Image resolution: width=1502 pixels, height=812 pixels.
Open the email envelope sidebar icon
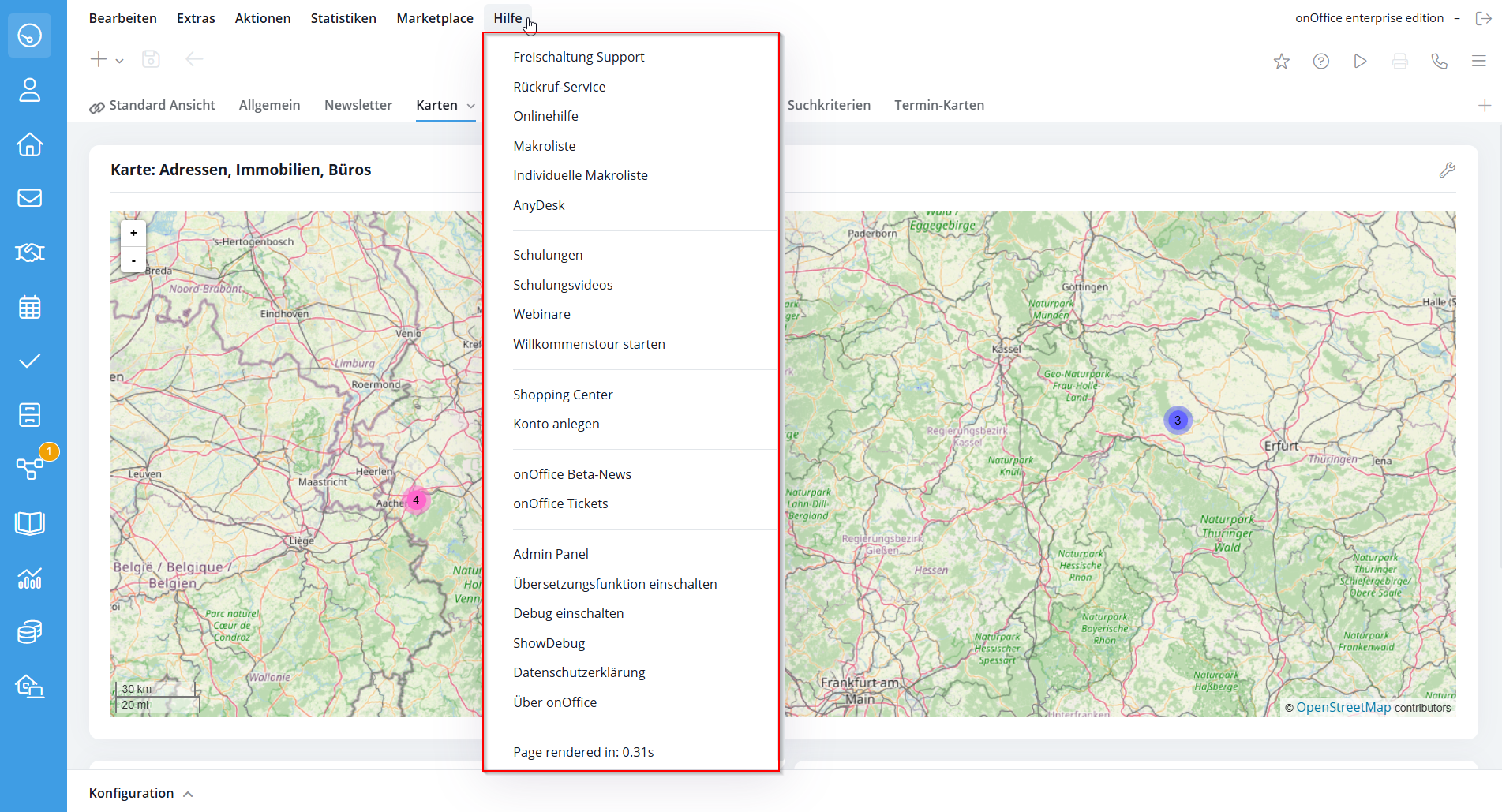[29, 198]
